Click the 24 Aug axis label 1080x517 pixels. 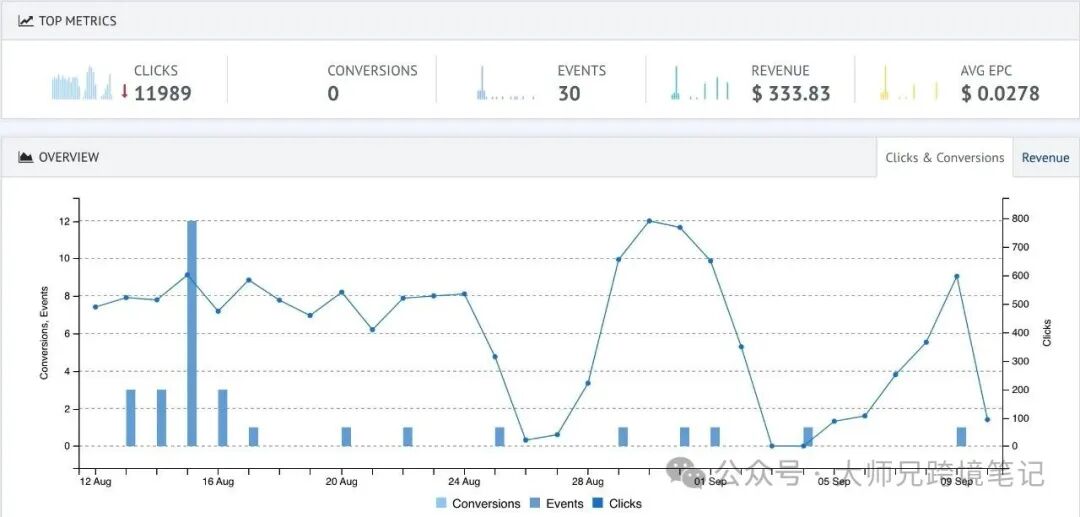[x=464, y=481]
